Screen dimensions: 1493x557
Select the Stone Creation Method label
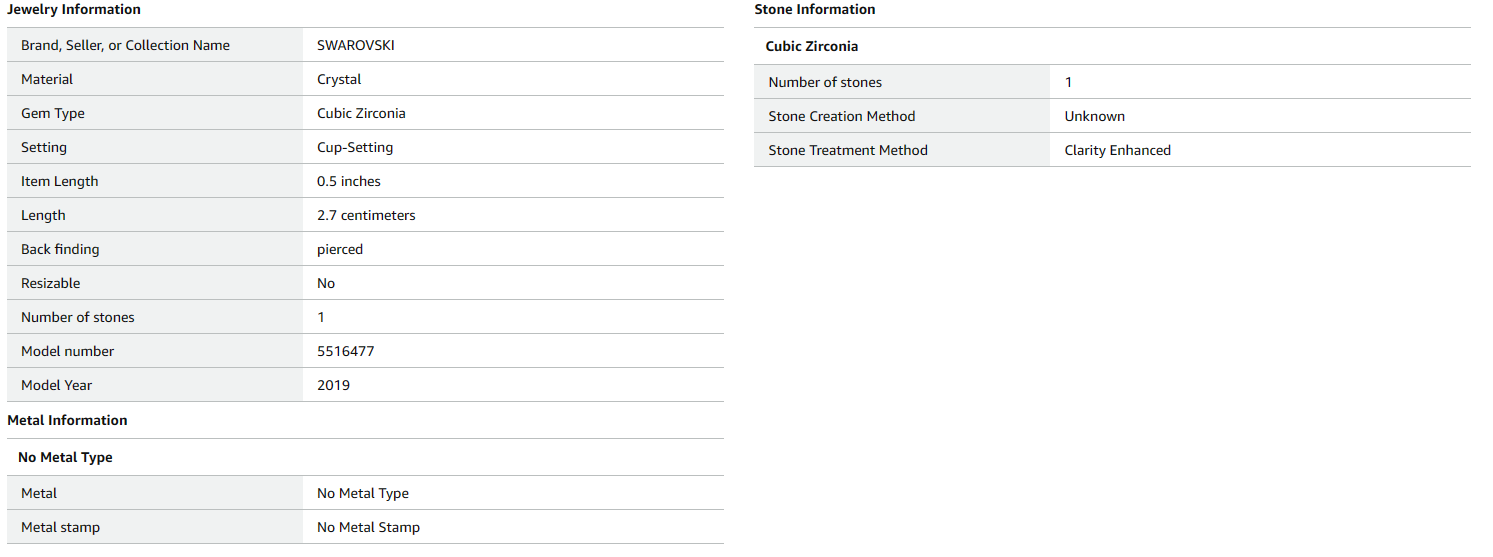coord(841,116)
